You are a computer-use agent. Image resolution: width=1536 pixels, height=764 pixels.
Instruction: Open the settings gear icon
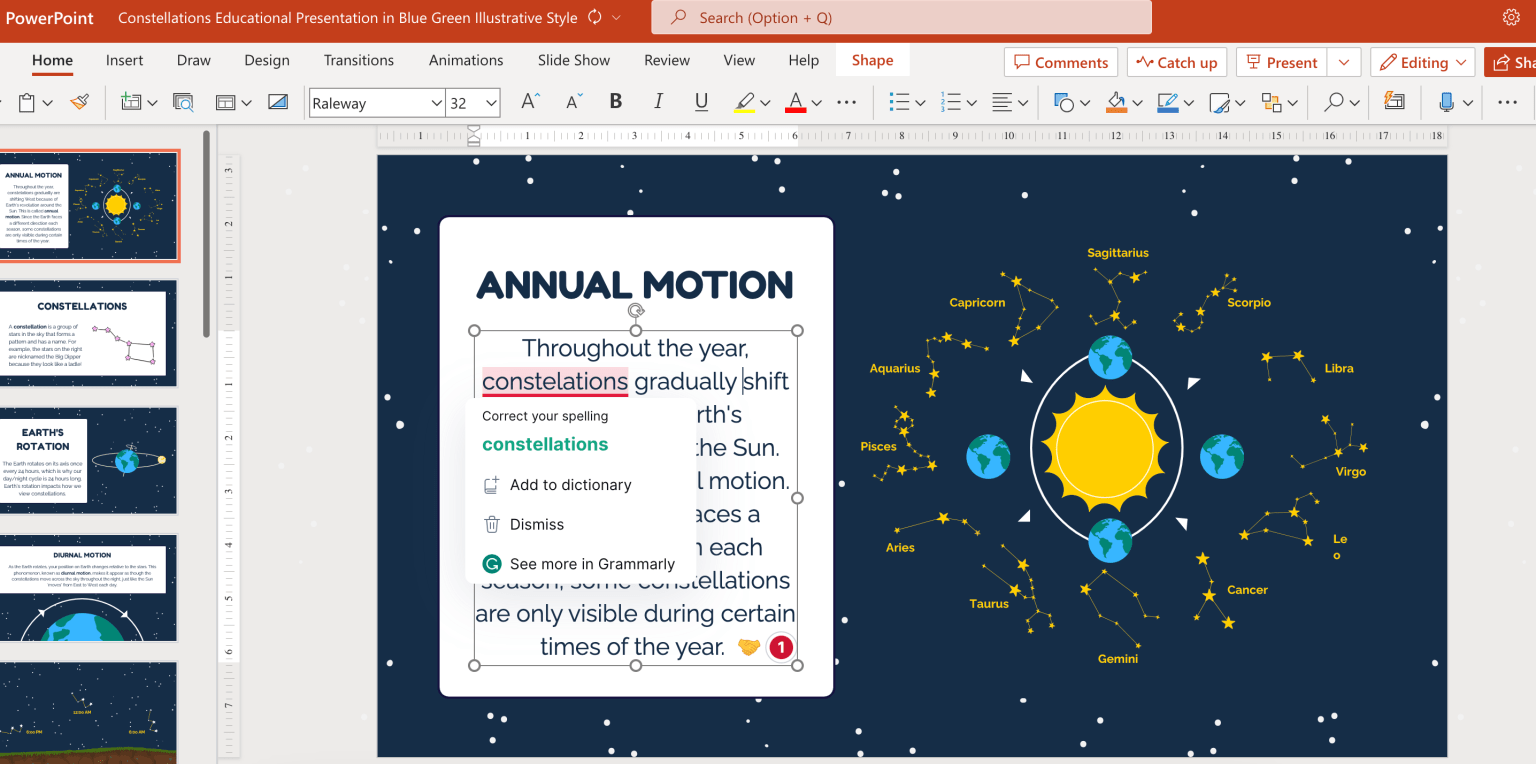click(1510, 17)
